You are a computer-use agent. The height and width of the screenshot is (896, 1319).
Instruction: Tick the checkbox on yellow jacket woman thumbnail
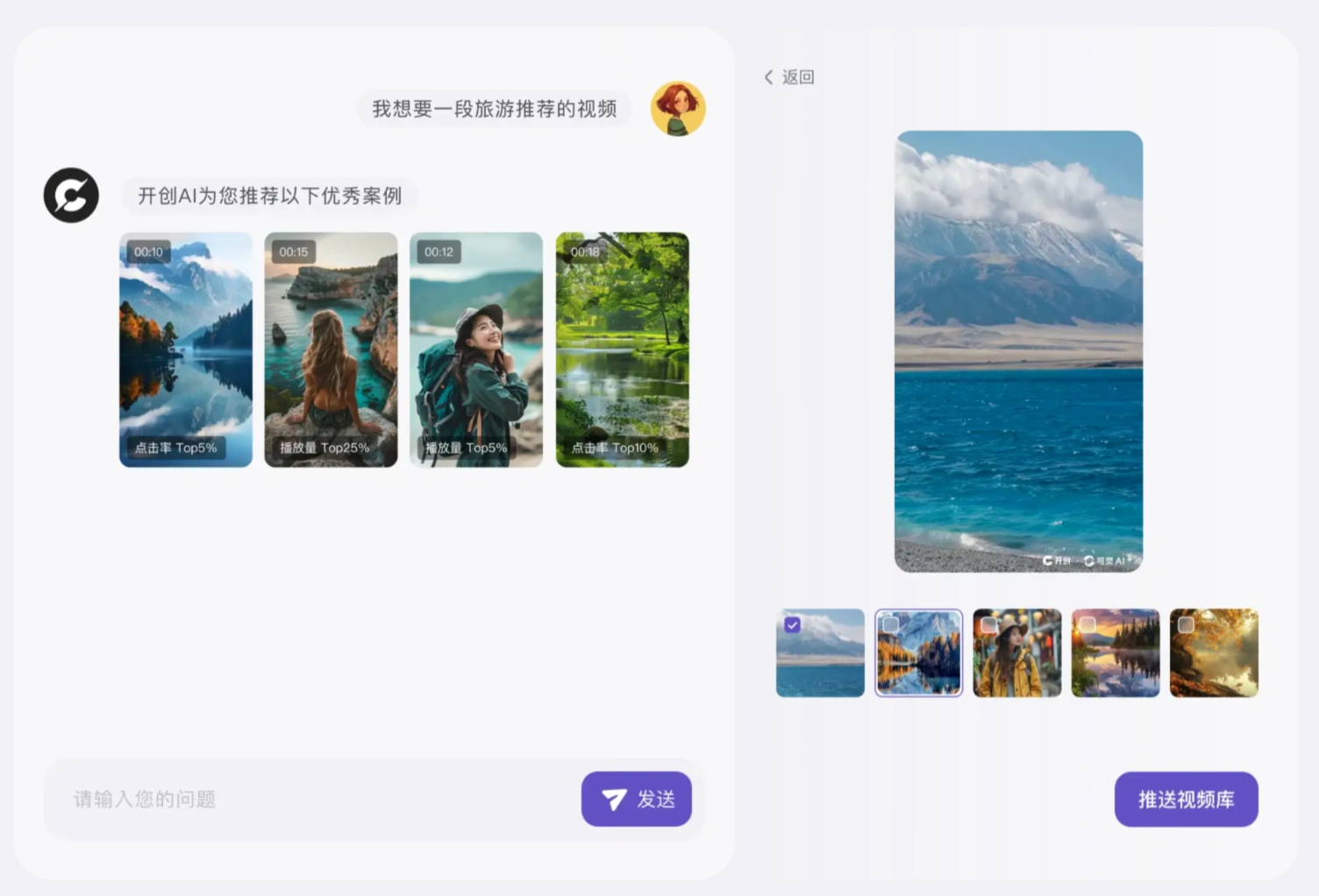click(989, 625)
